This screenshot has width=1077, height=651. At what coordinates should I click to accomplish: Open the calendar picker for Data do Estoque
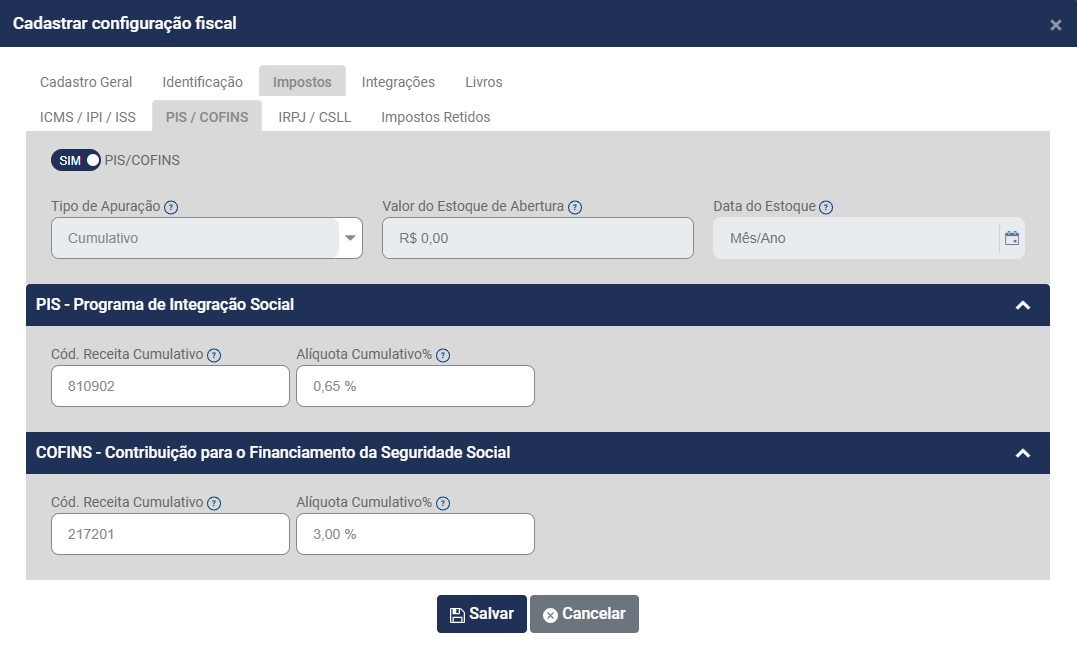[1012, 239]
